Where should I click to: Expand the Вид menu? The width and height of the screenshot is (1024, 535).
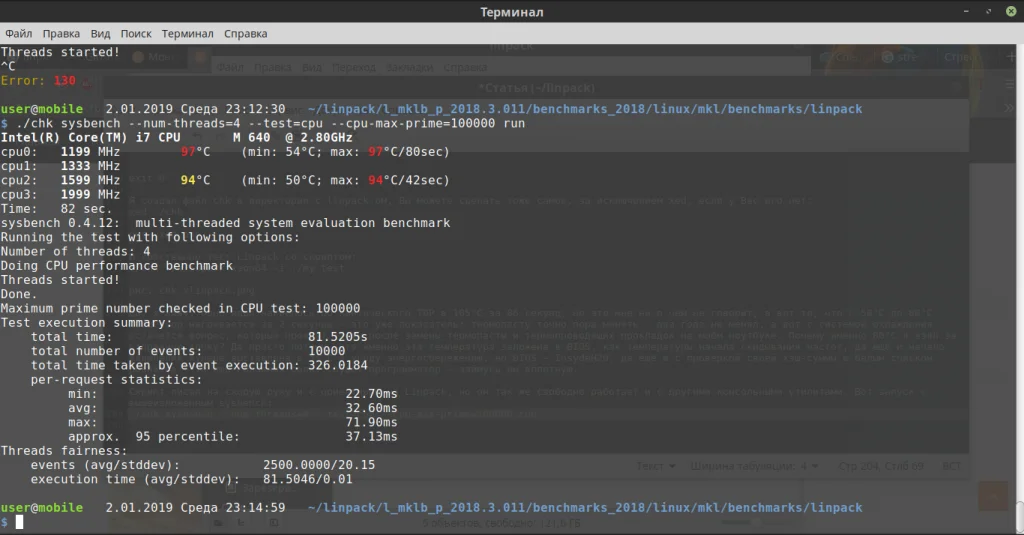pyautogui.click(x=101, y=33)
